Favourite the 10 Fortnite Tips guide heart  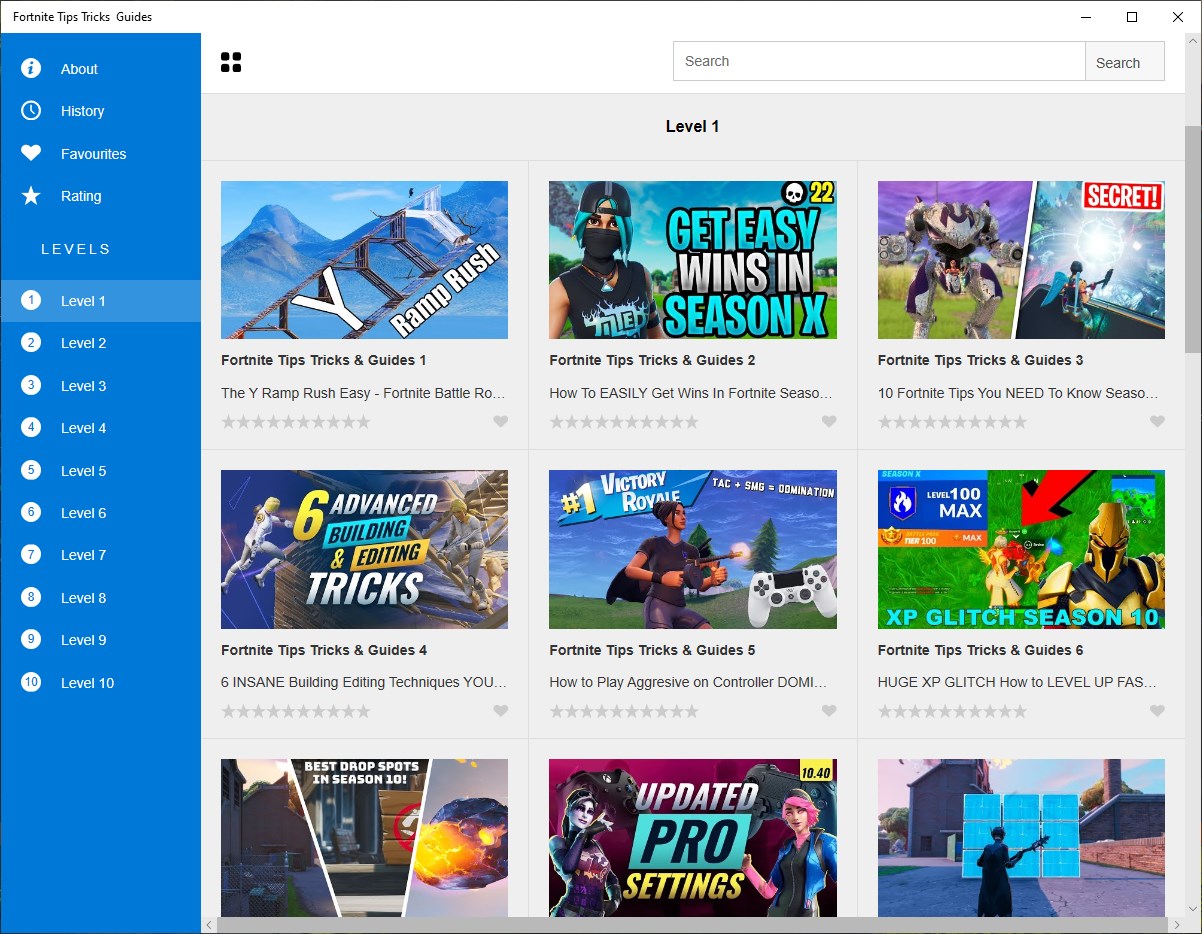1157,422
